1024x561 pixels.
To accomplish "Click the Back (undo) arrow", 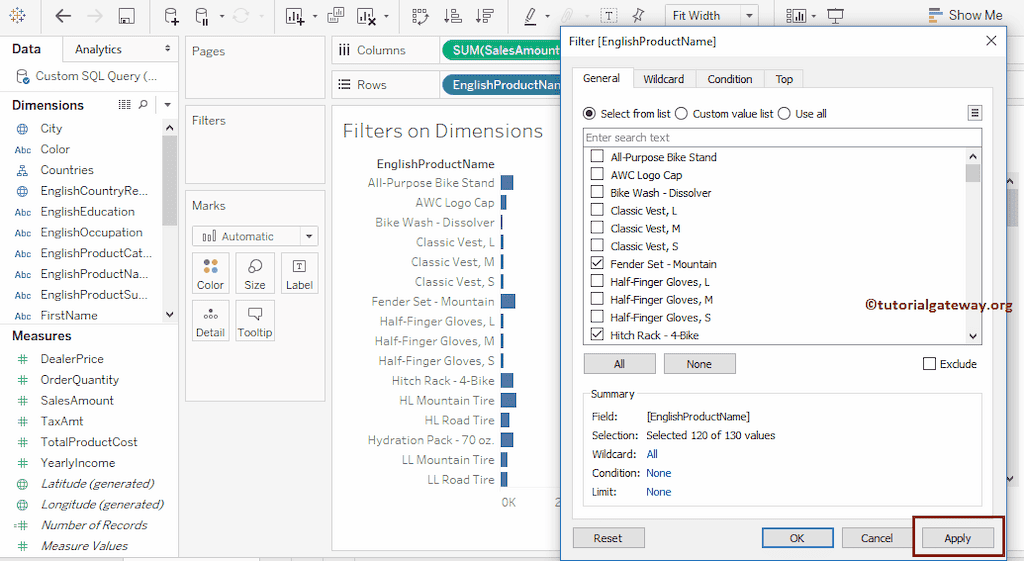I will (63, 16).
